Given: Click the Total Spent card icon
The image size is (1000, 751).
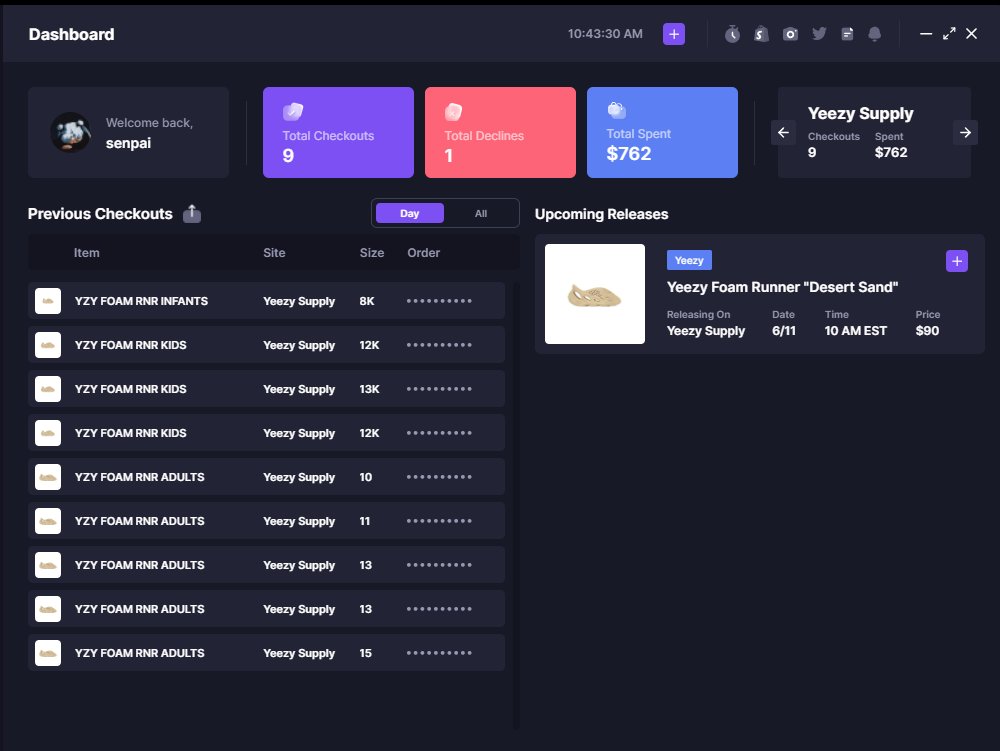Looking at the screenshot, I should point(616,110).
